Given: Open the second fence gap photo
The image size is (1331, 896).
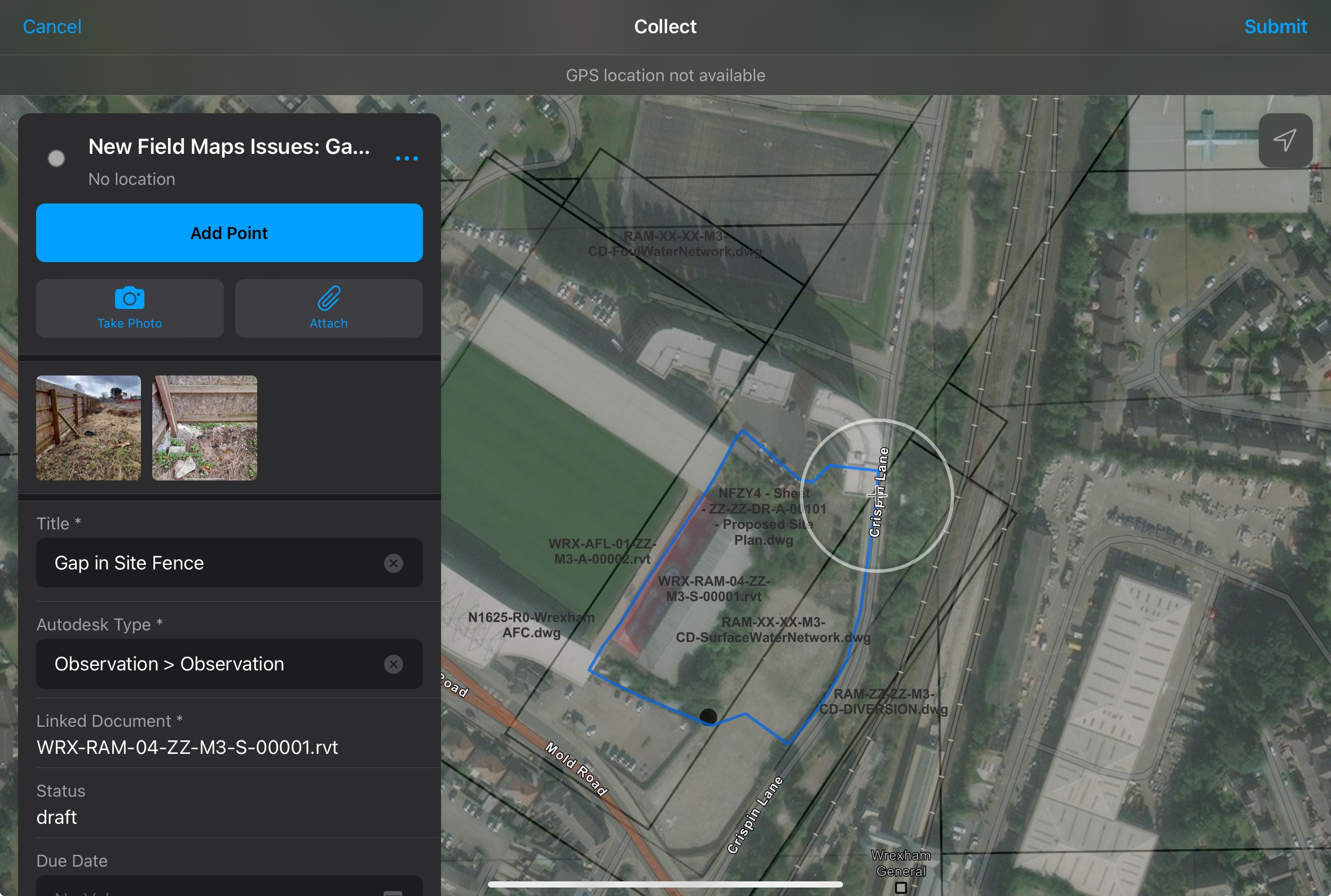Looking at the screenshot, I should [205, 428].
